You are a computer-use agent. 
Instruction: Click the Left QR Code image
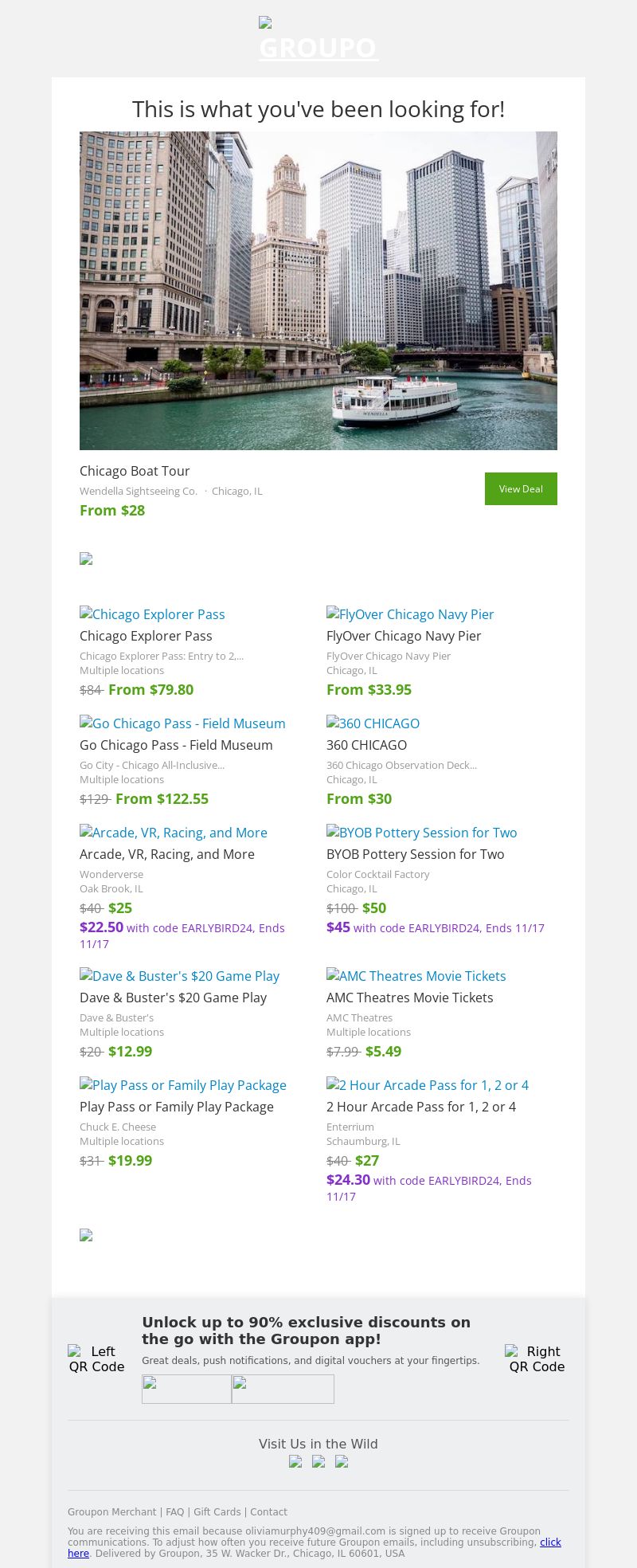pyautogui.click(x=96, y=1358)
